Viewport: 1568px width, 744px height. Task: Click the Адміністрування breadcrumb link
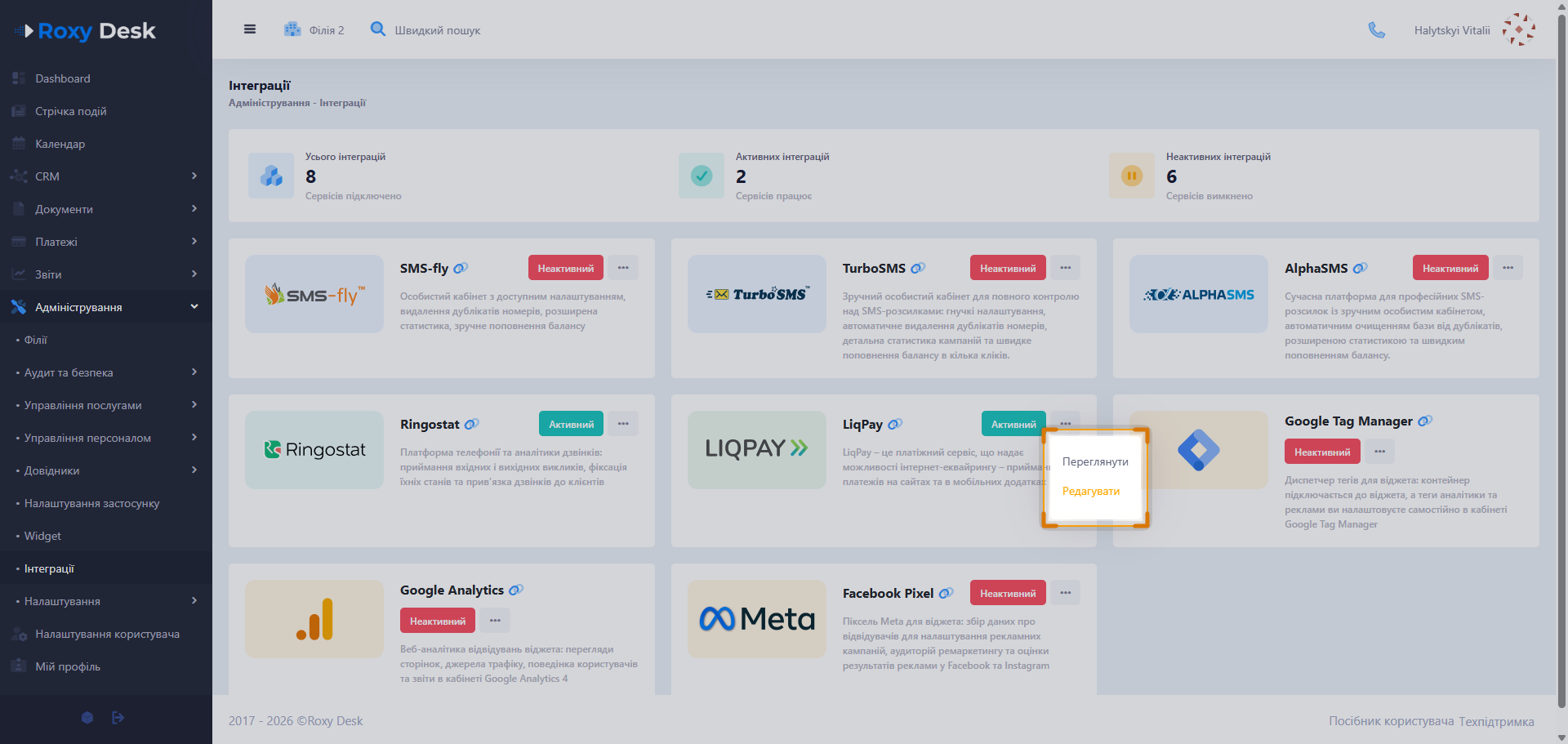(x=269, y=103)
